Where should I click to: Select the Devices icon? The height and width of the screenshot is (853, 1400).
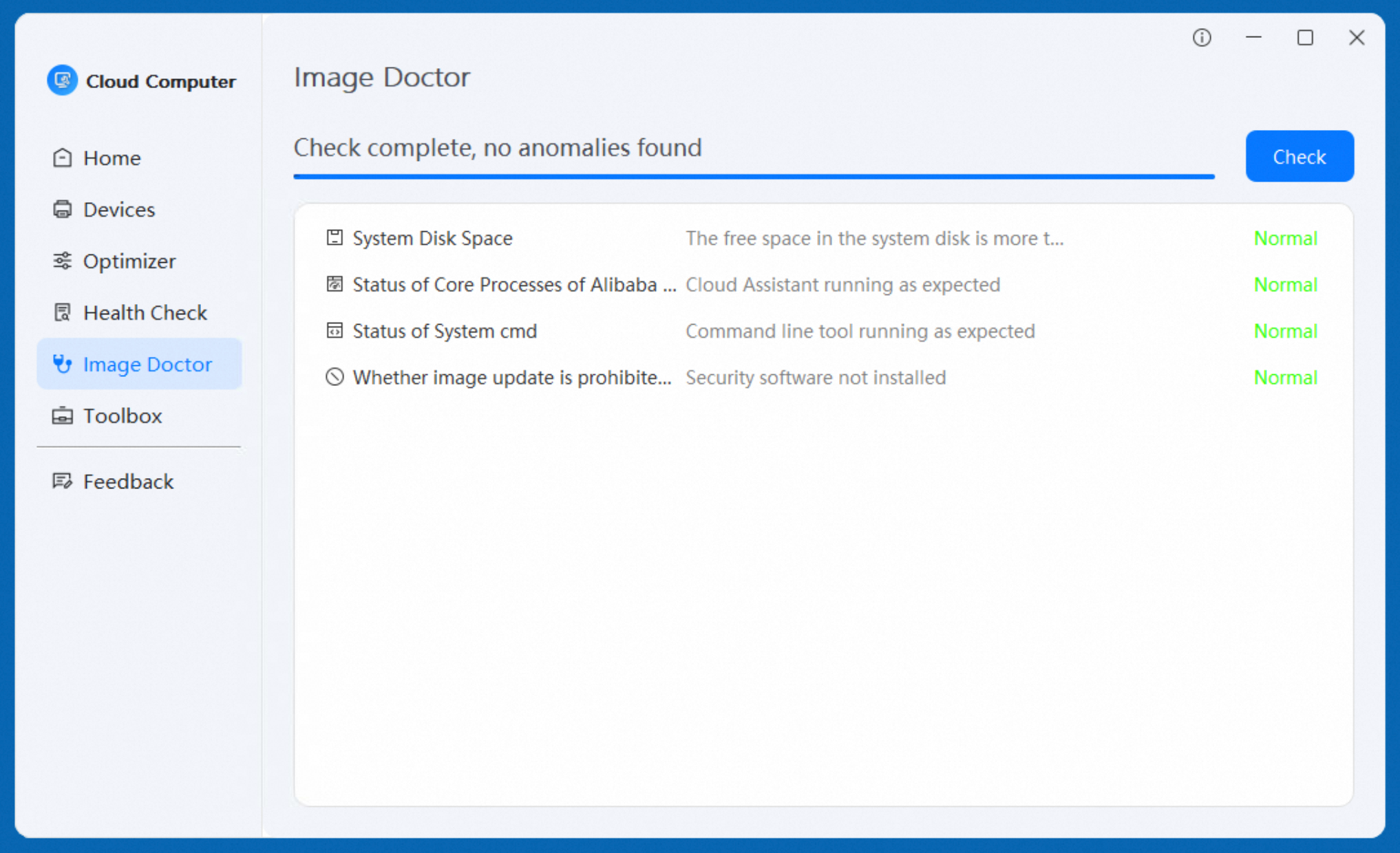(x=63, y=209)
